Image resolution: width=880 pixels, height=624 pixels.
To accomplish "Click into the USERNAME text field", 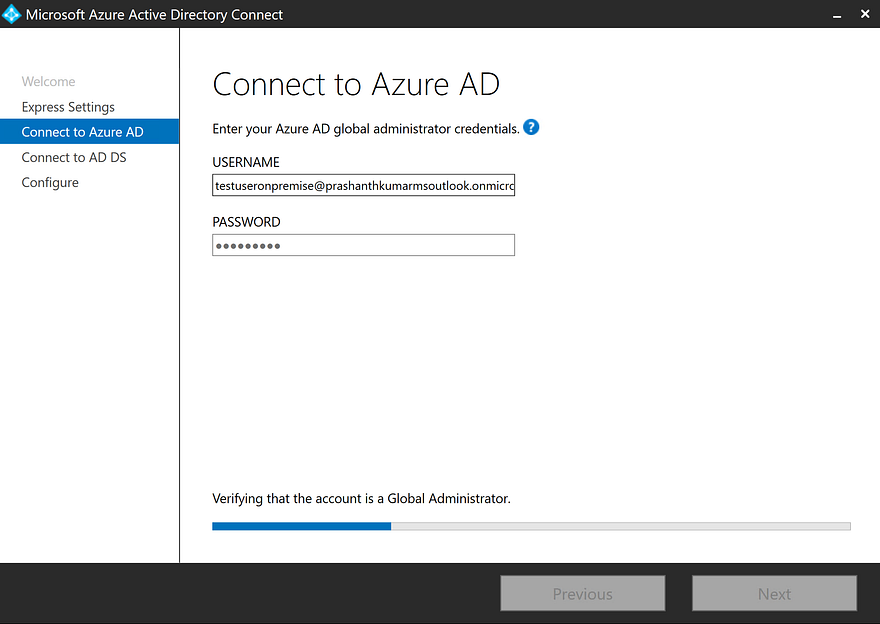I will coord(363,186).
